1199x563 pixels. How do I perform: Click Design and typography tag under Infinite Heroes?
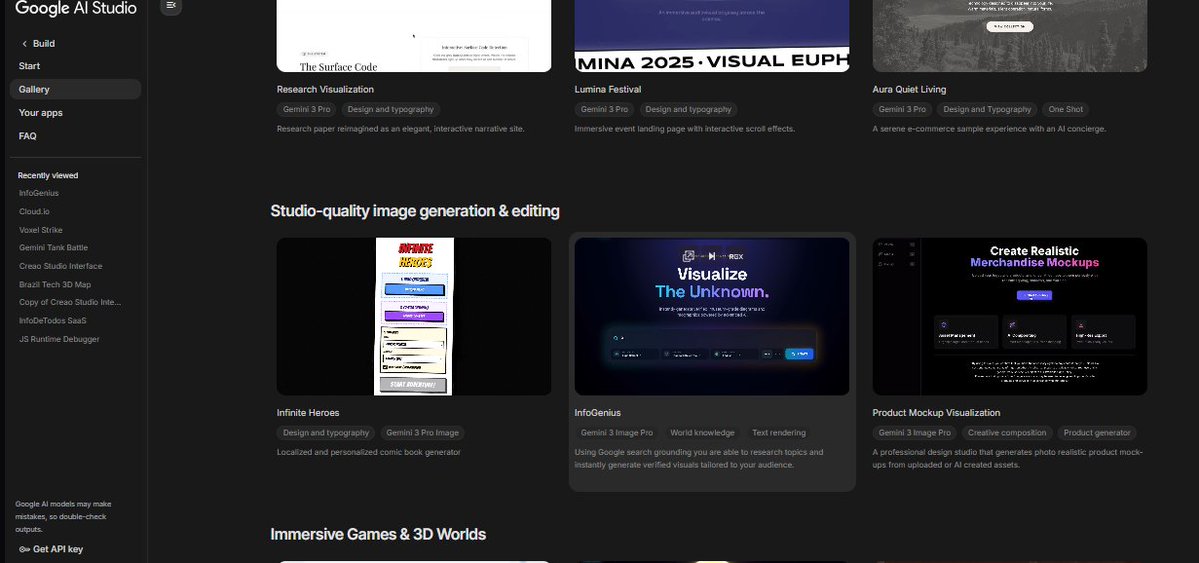326,433
